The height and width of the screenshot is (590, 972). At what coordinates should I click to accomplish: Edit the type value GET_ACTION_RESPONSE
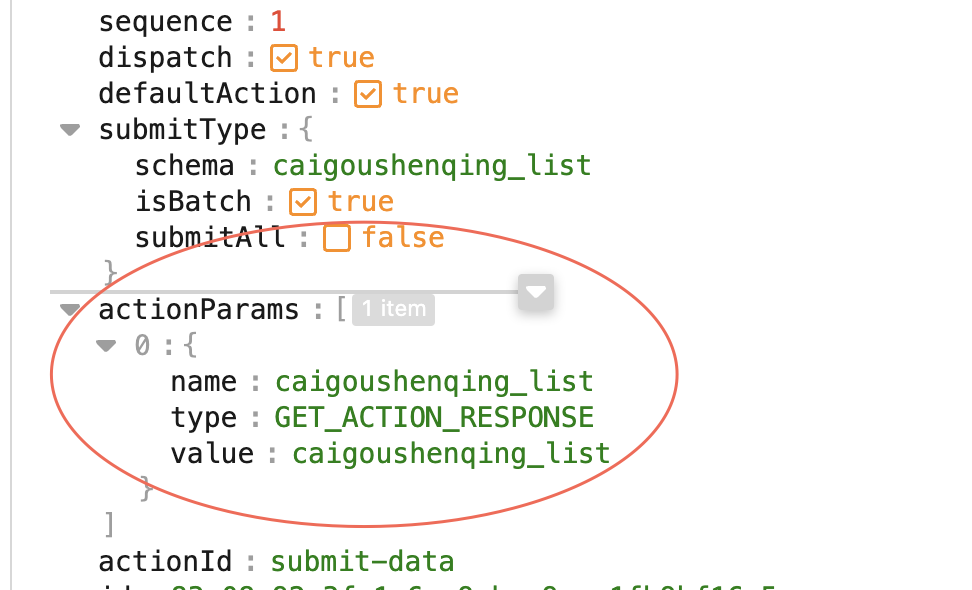point(435,418)
